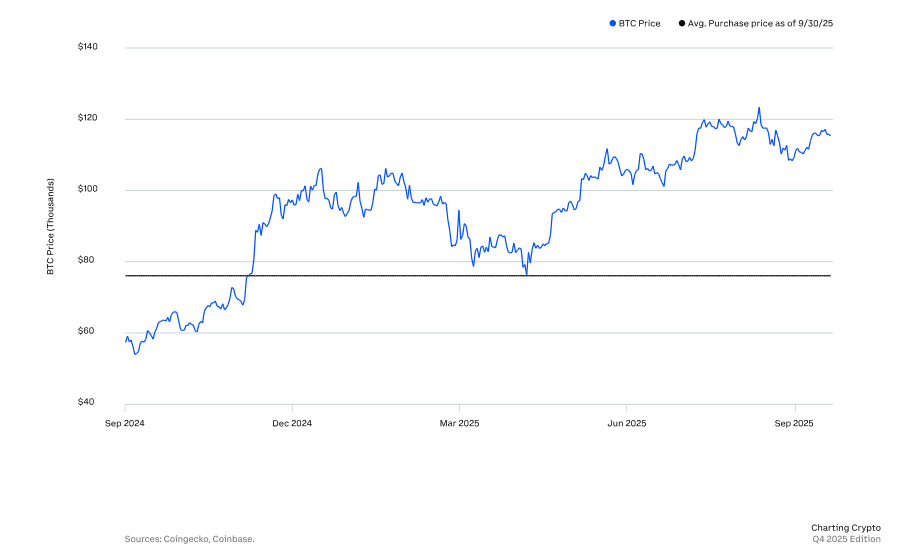This screenshot has height=556, width=902.
Task: Click the Charting Crypto title text
Action: [x=846, y=527]
